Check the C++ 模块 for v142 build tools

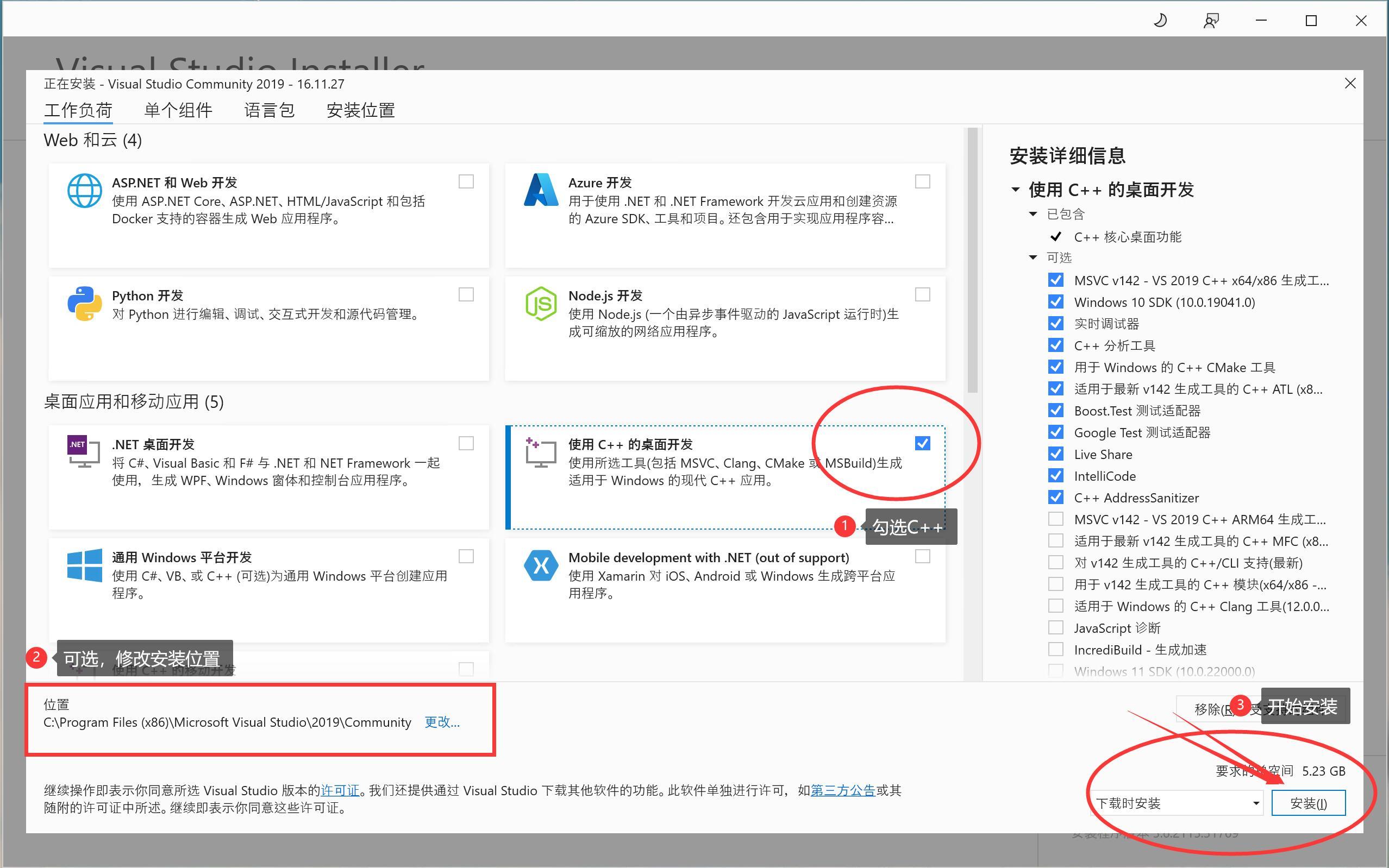tap(1055, 584)
